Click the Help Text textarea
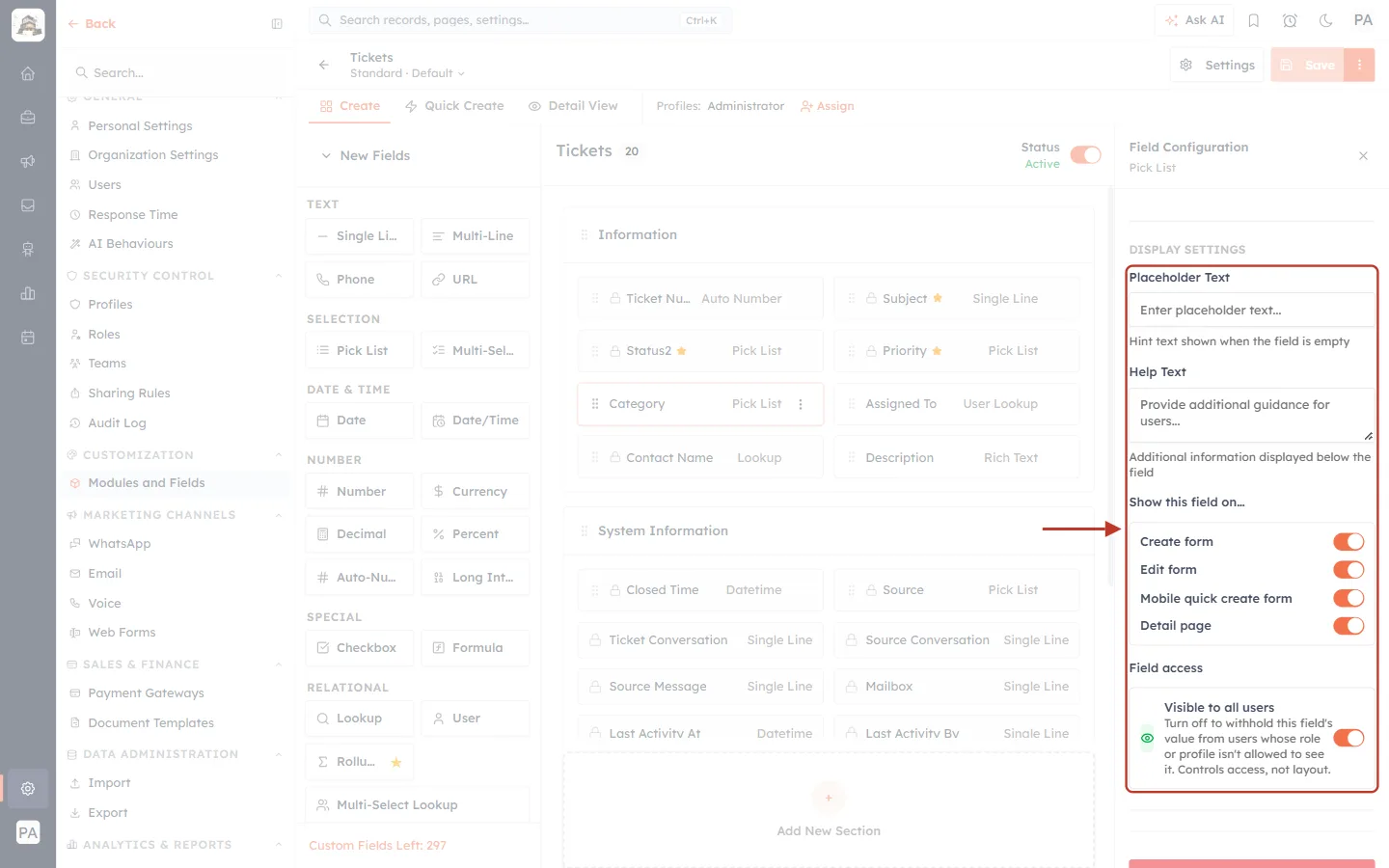The height and width of the screenshot is (868, 1389). (x=1251, y=414)
